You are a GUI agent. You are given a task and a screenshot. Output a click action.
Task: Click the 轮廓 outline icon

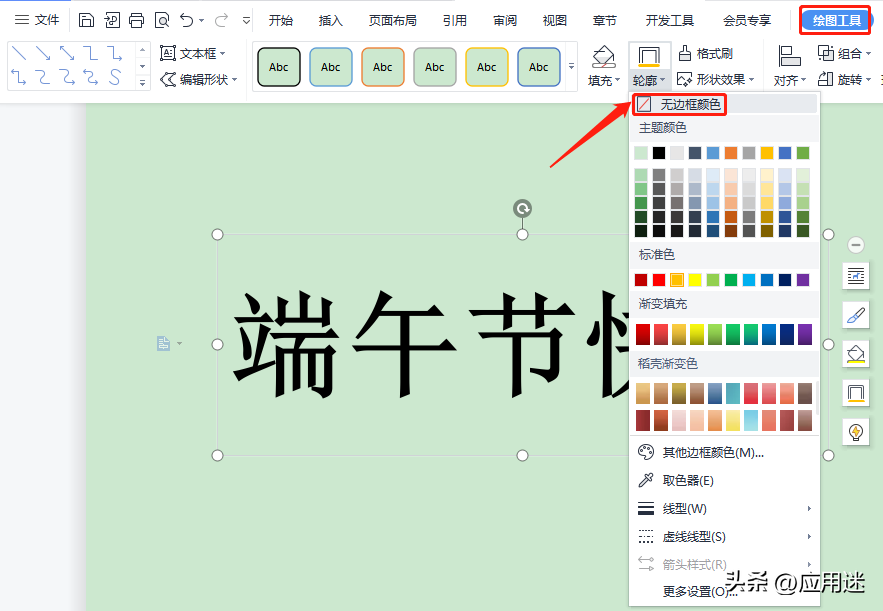click(x=649, y=57)
